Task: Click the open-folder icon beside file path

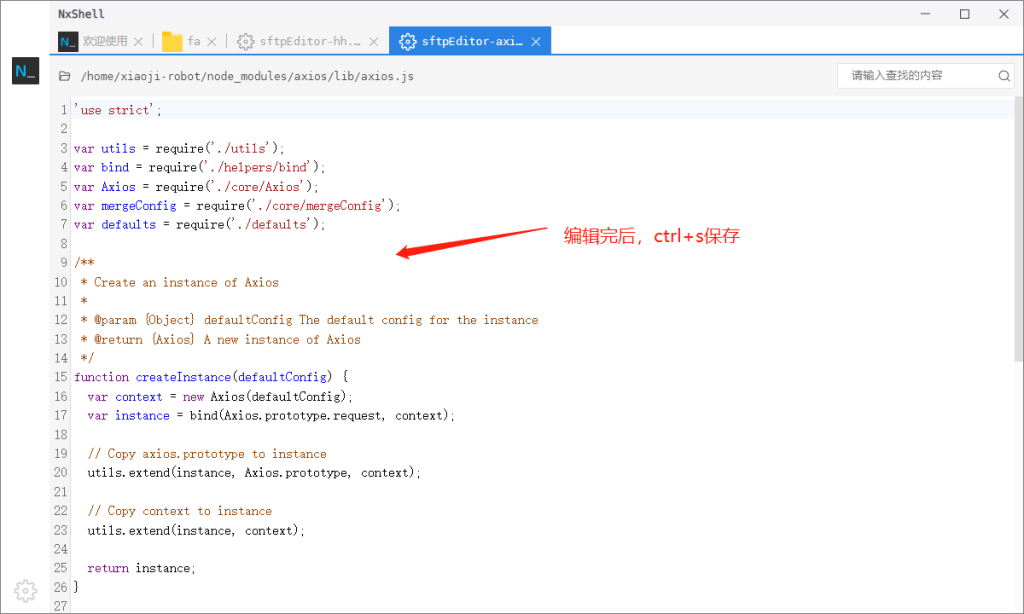Action: tap(65, 76)
